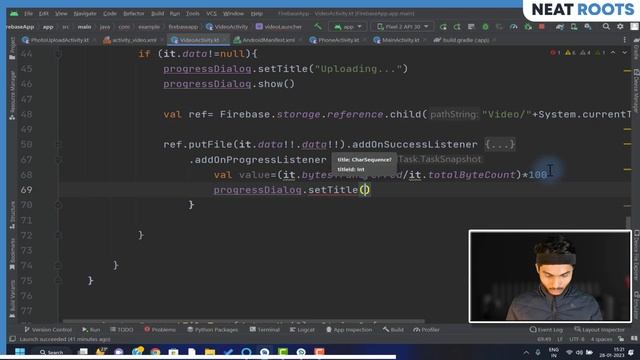This screenshot has width=640, height=360.
Task: Click the videoLauncher breadcrumb
Action: click(279, 27)
